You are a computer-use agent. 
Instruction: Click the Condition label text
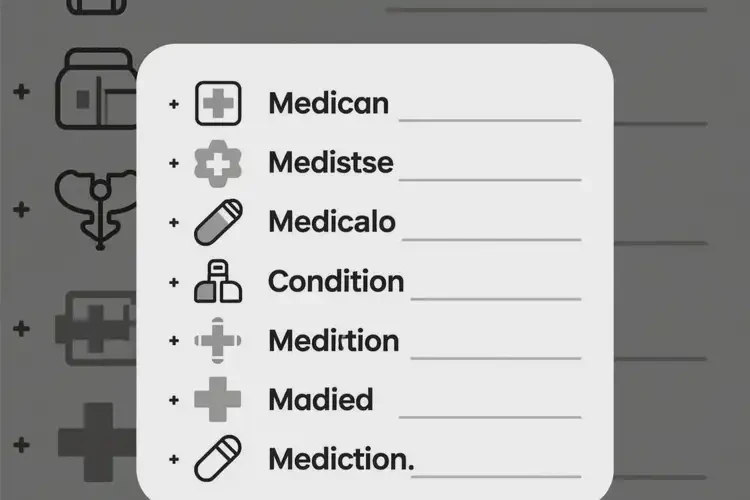(x=336, y=282)
